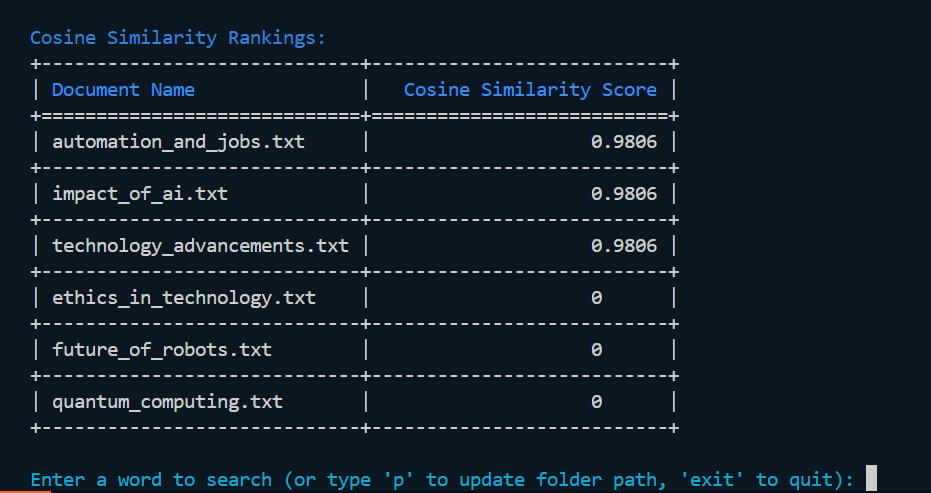Click the 0 score for quantum_computing.txt

pyautogui.click(x=597, y=402)
